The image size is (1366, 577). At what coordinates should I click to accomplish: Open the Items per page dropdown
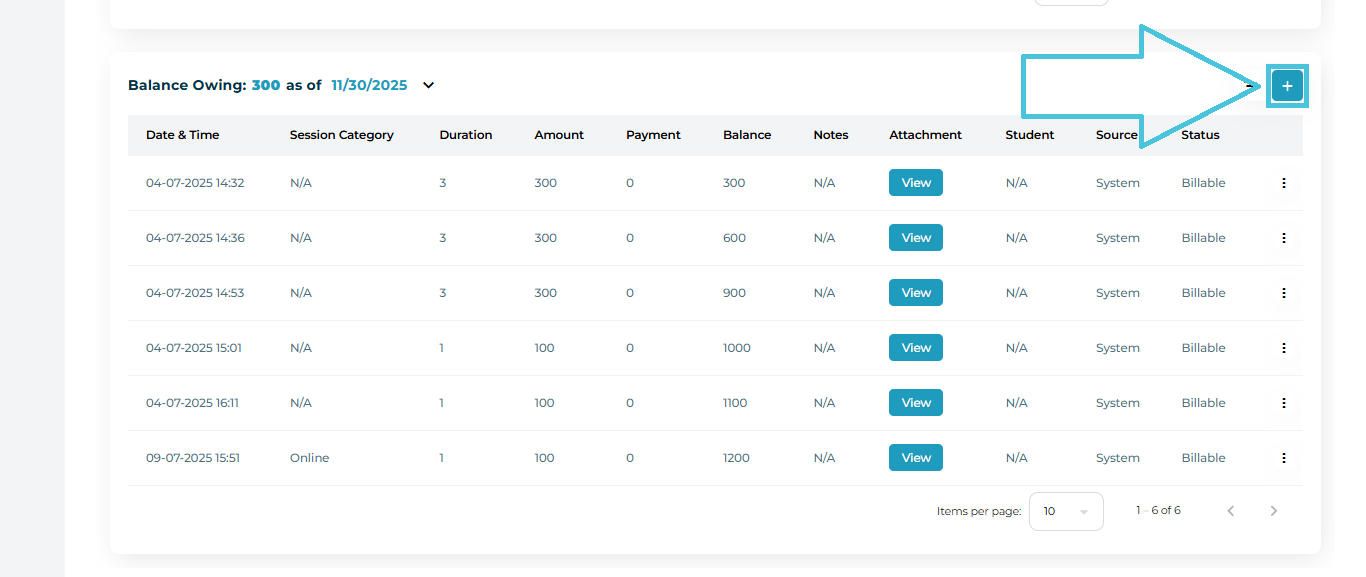tap(1065, 511)
